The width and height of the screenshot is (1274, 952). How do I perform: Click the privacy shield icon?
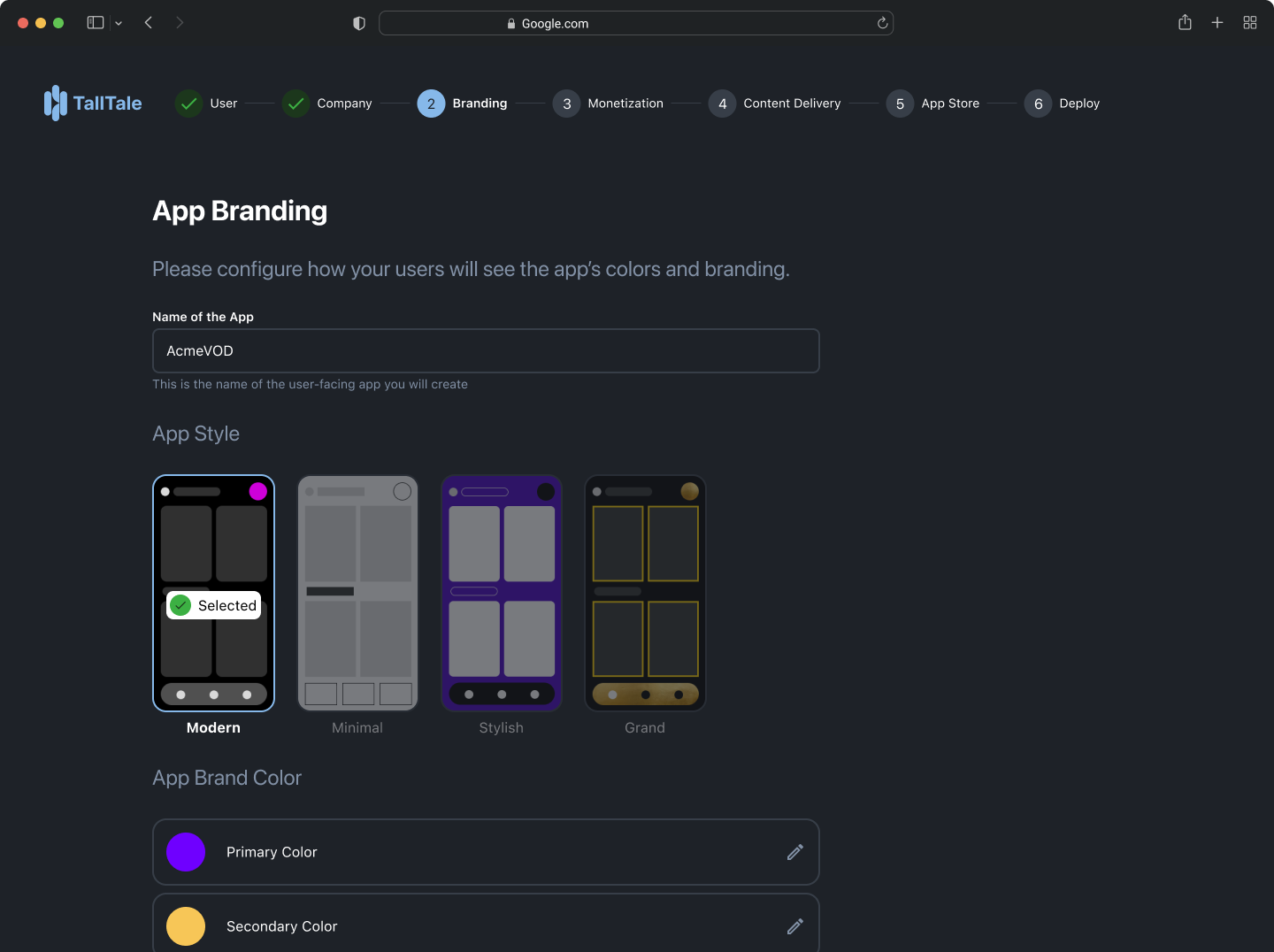coord(359,23)
